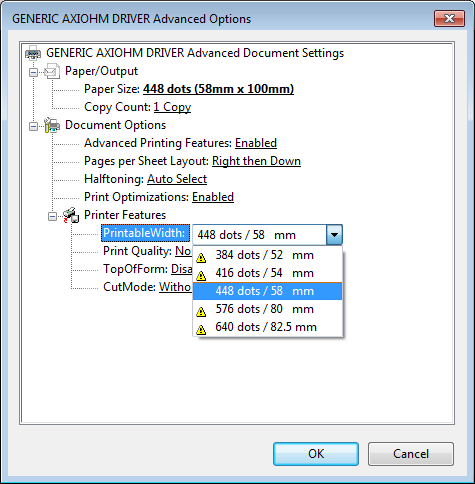Choose 384 dots / 52 mm width
Image resolution: width=475 pixels, height=484 pixels.
268,255
